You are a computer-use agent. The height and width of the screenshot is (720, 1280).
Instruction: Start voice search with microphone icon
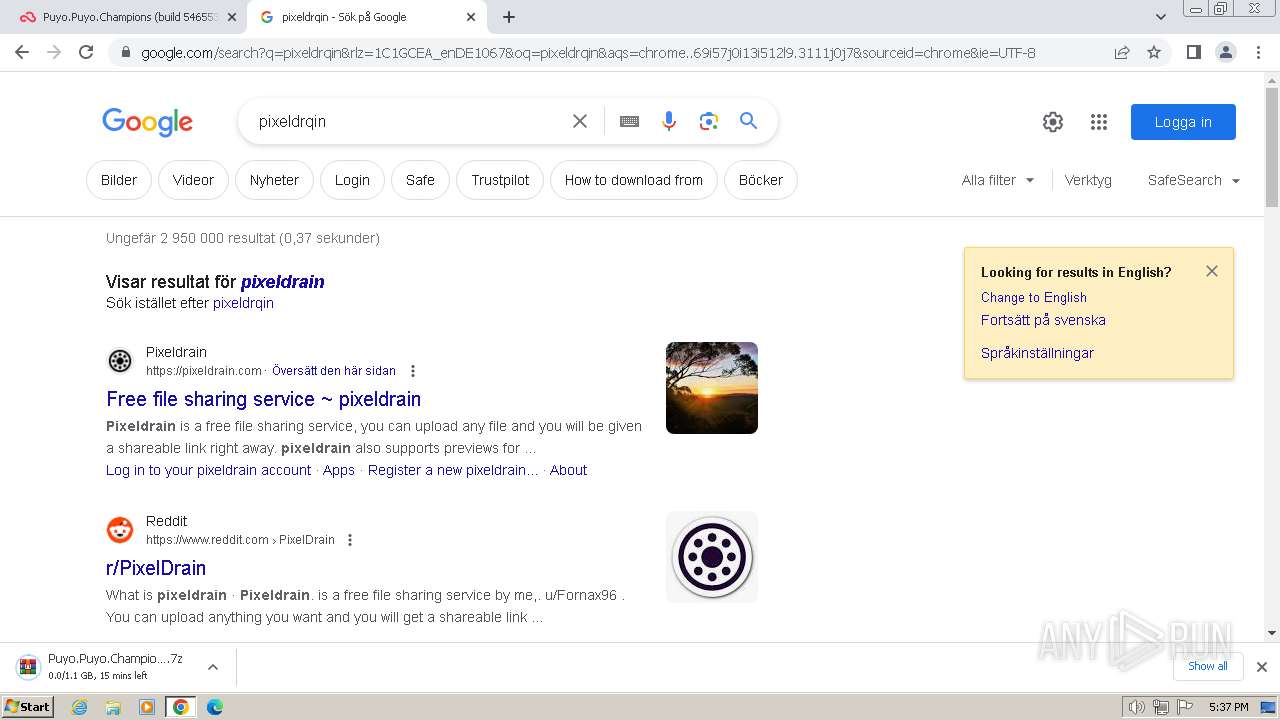669,121
